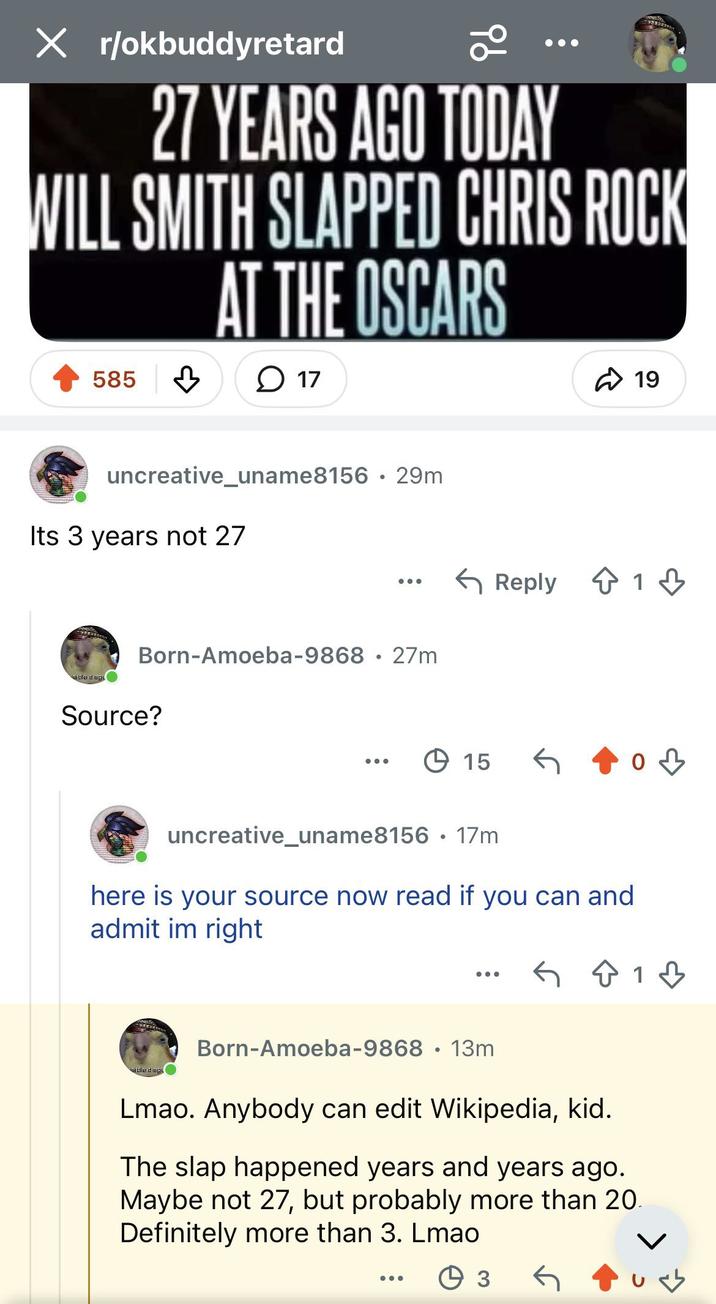Tap the overflow dots on the Source comment

pos(377,761)
